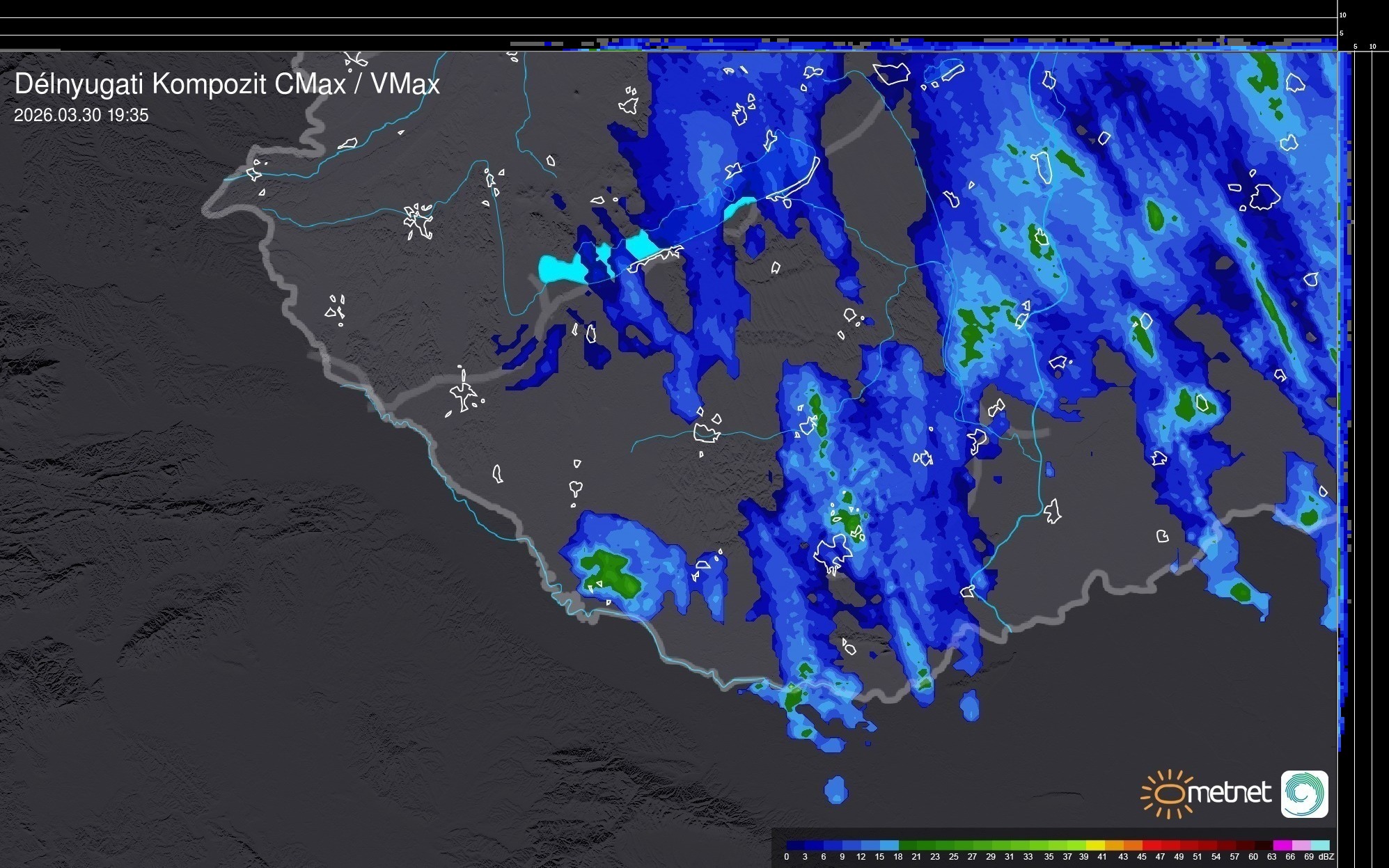Click the green swirl radar app icon
This screenshot has width=1389, height=868.
(1304, 794)
